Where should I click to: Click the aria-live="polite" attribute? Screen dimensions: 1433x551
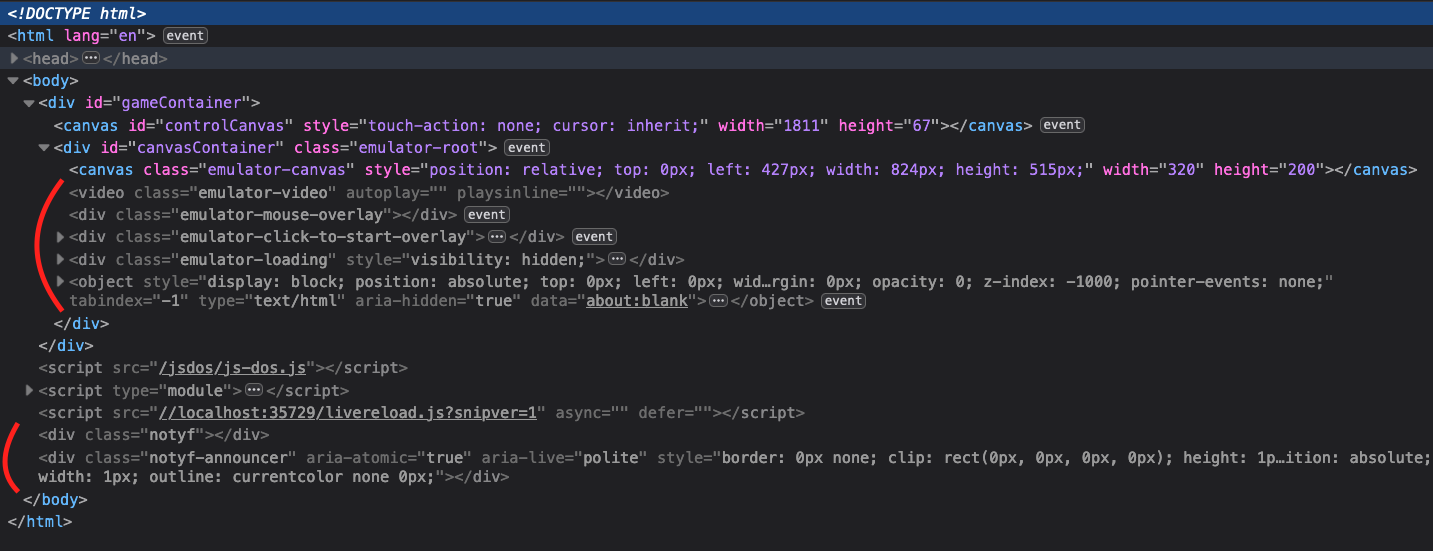[x=565, y=458]
